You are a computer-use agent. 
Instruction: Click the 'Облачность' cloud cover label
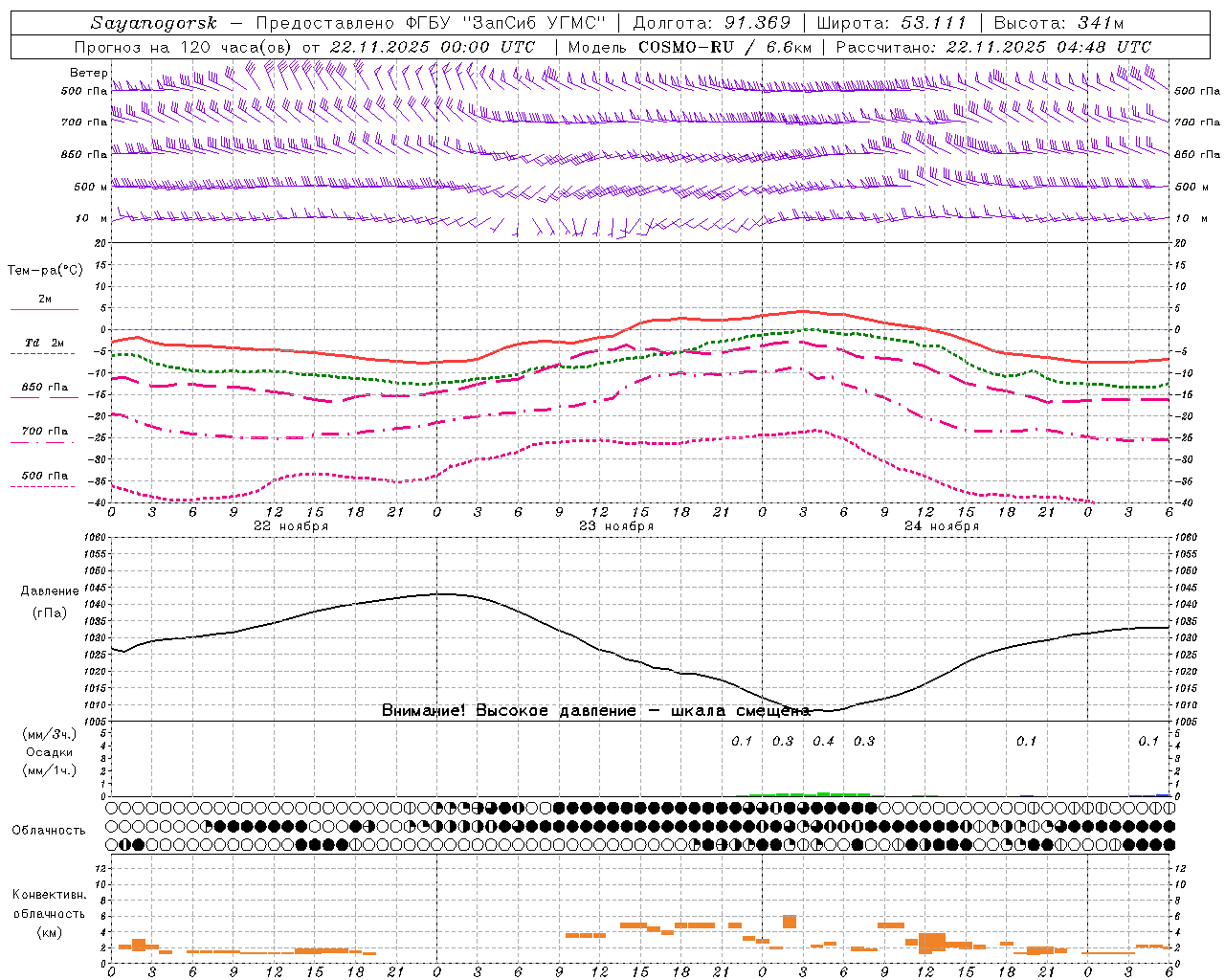coord(49,831)
